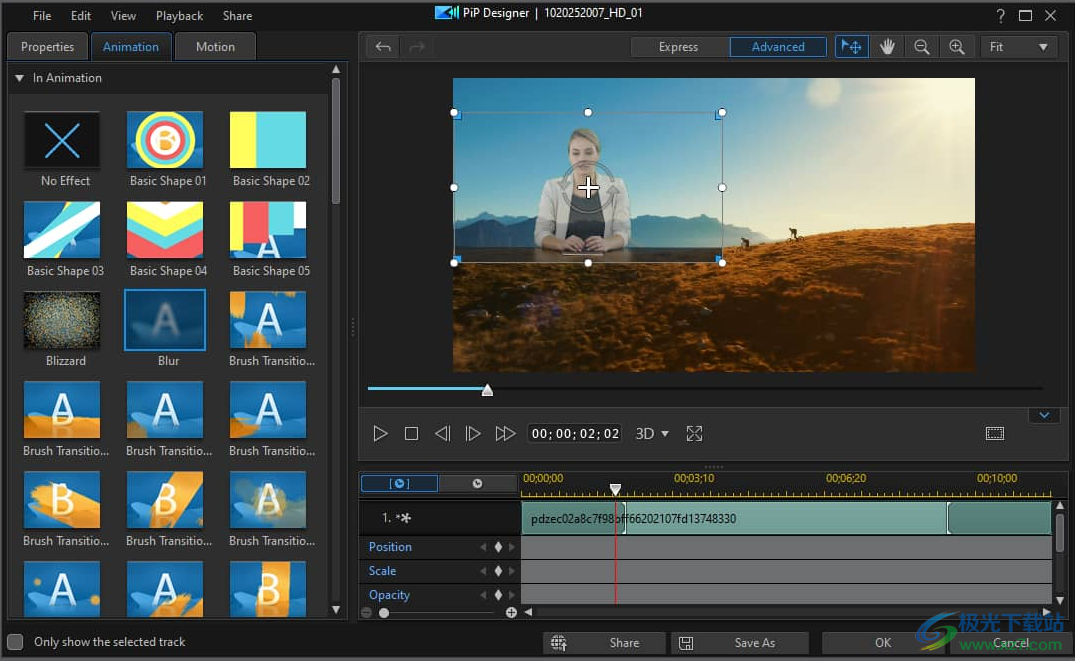Switch to Express mode

click(x=679, y=47)
